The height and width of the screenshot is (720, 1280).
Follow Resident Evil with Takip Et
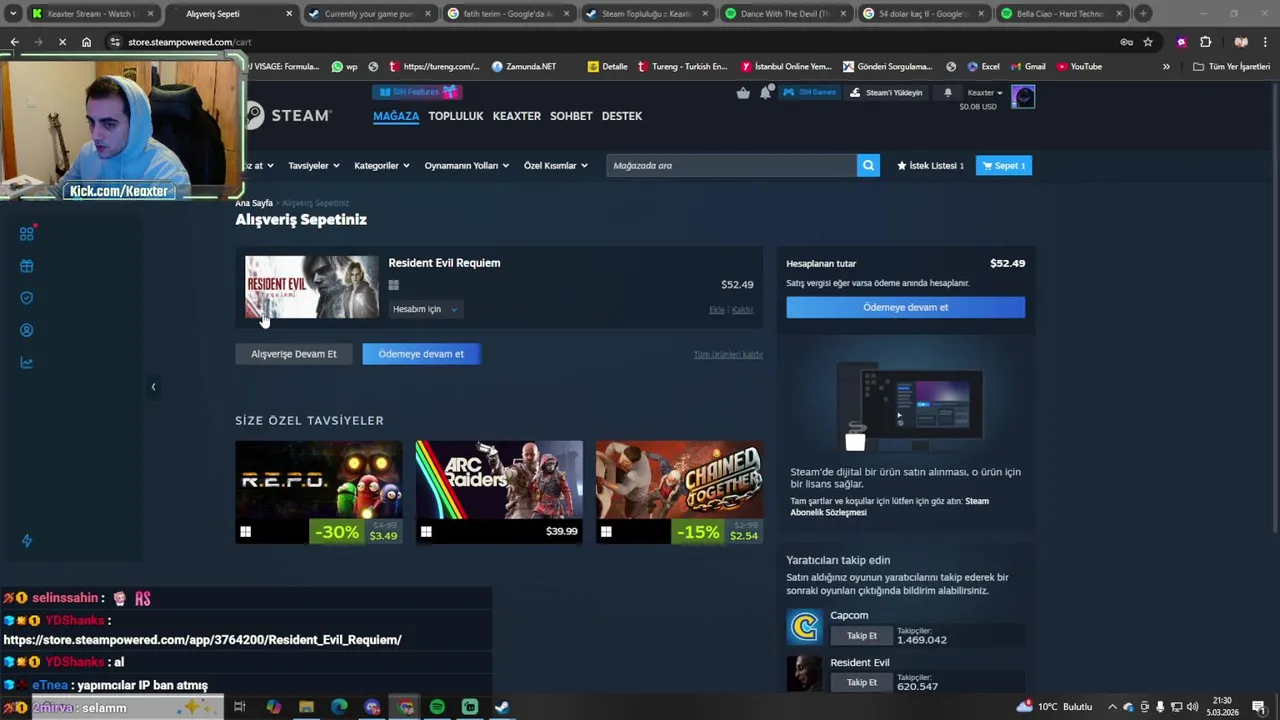pyautogui.click(x=862, y=683)
